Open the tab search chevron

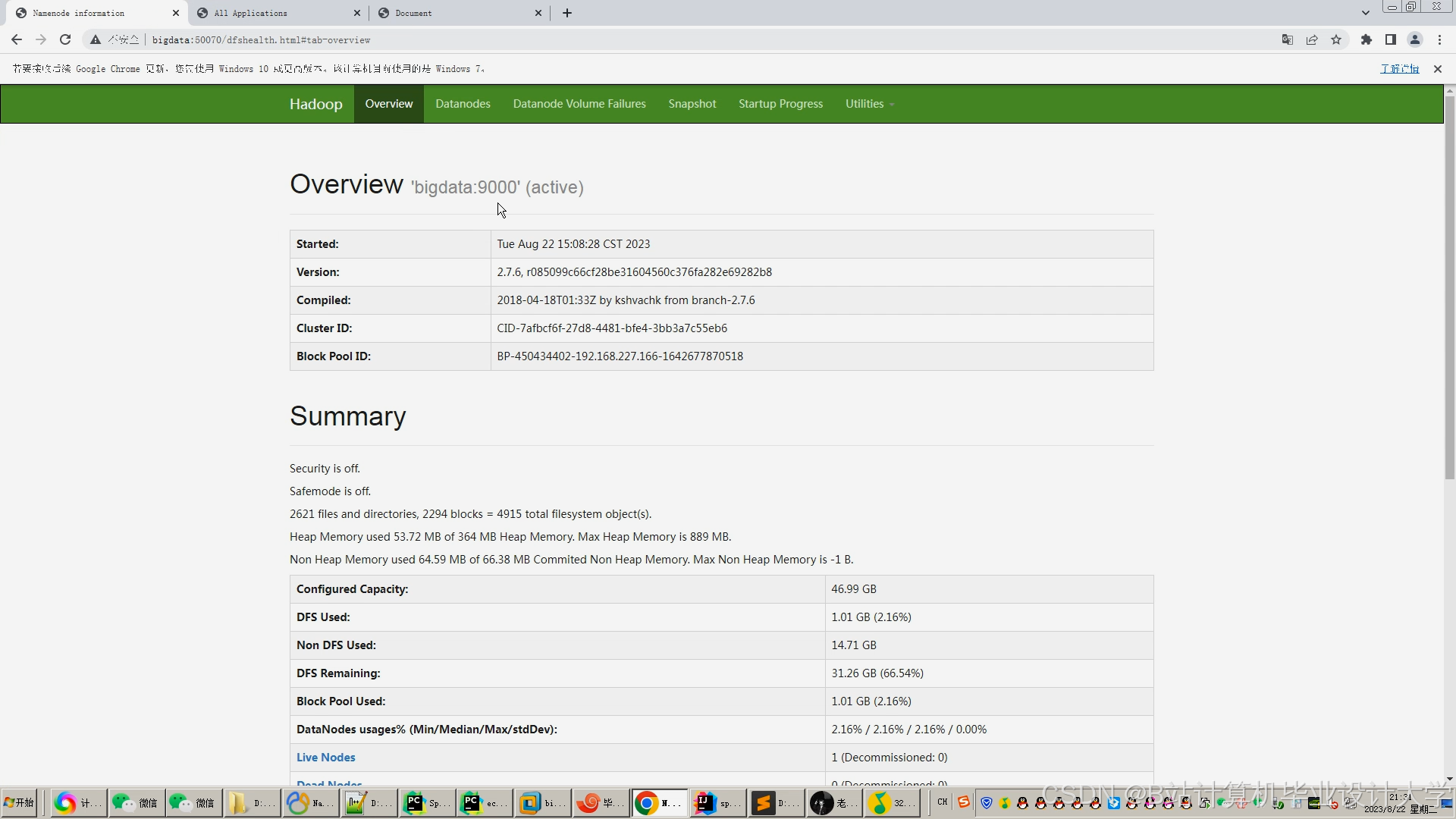click(1365, 13)
